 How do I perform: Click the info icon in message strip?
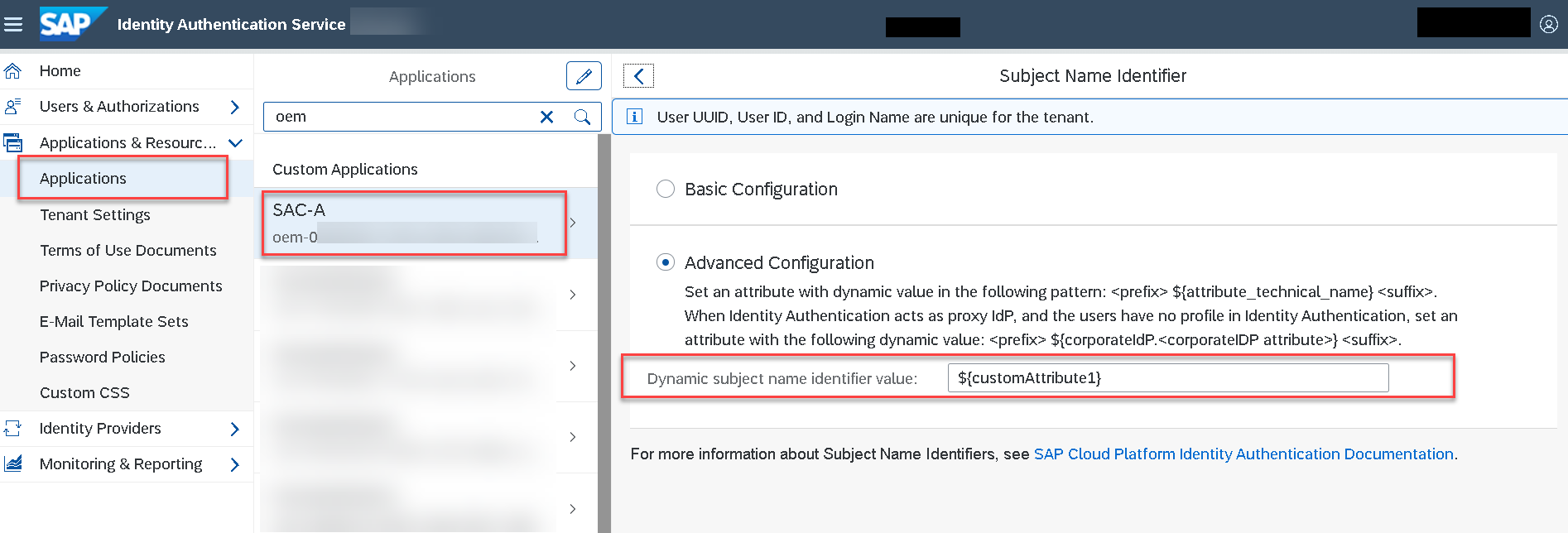point(634,117)
